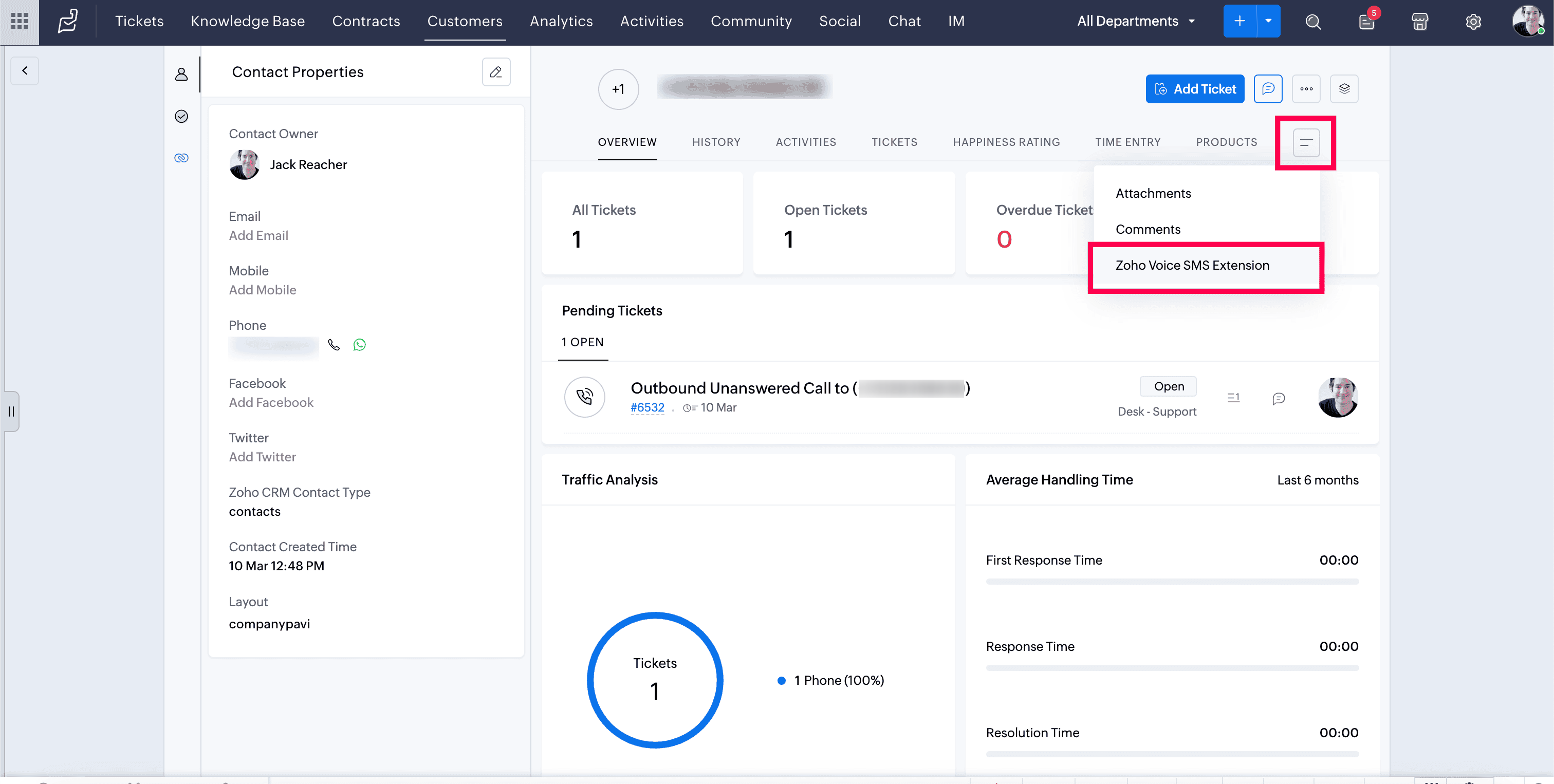Viewport: 1554px width, 784px height.
Task: Click the phone call icon beside phone field
Action: (334, 344)
